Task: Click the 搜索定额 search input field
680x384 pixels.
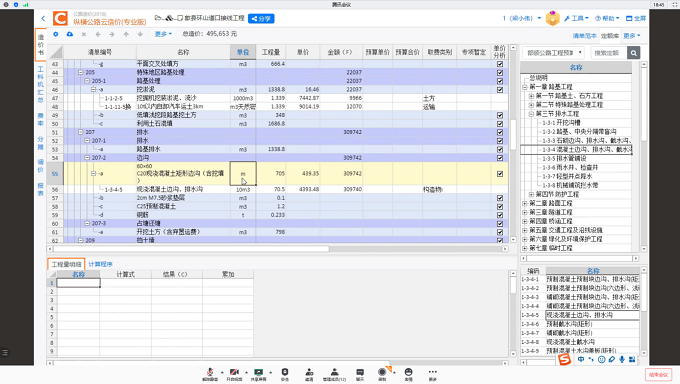Action: [x=608, y=53]
